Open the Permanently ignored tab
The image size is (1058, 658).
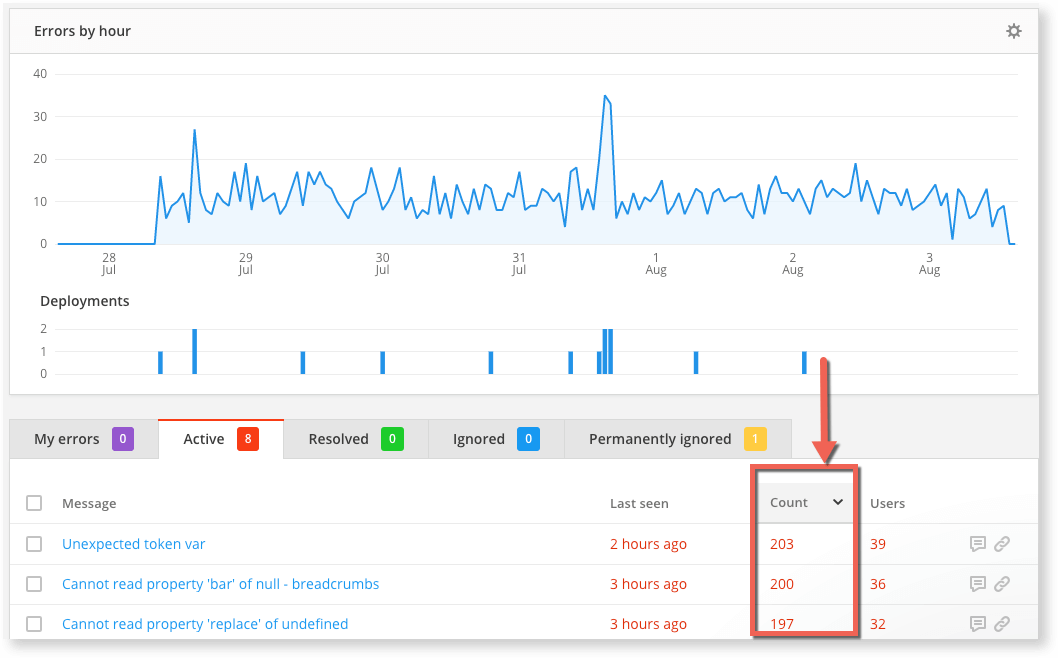pyautogui.click(x=660, y=438)
